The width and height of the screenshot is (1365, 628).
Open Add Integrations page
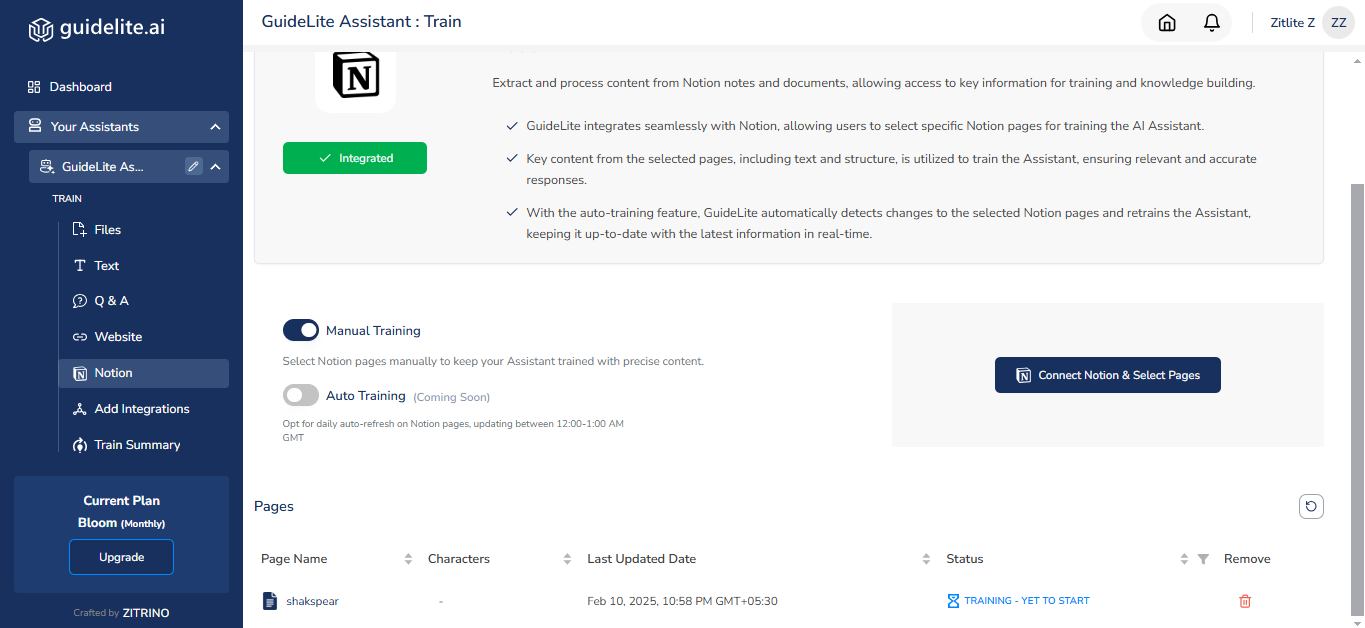tap(144, 409)
